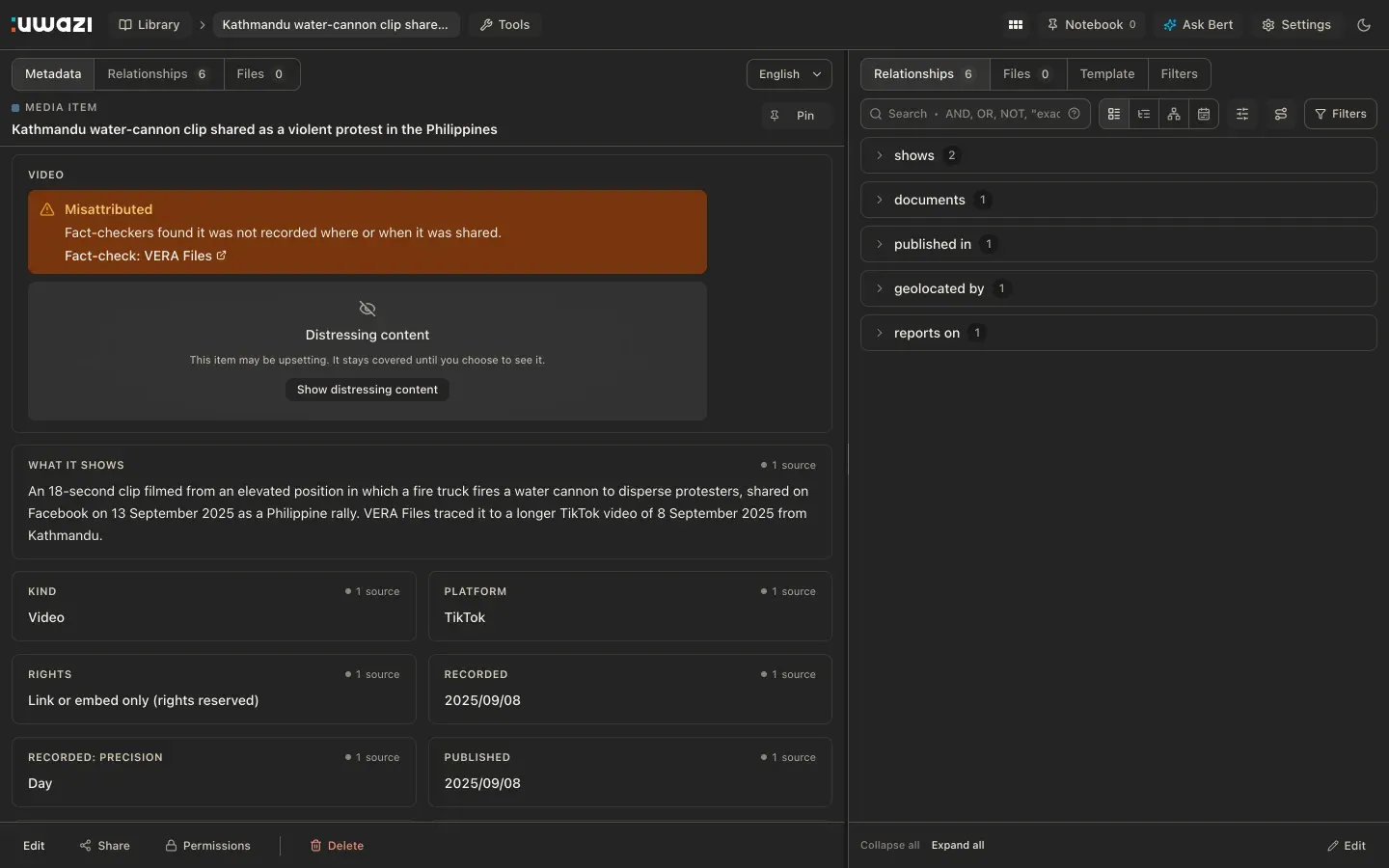The height and width of the screenshot is (868, 1389).
Task: Open Settings from the top bar
Action: coord(1296,25)
